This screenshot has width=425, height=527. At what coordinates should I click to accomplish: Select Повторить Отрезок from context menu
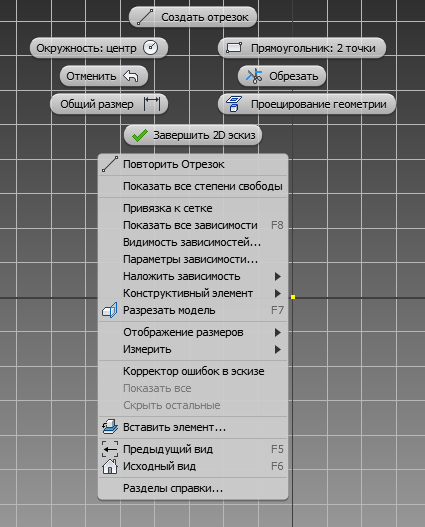[193, 164]
